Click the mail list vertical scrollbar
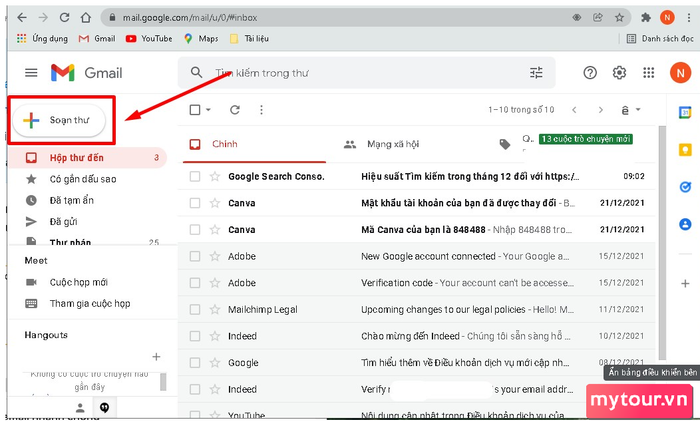The height and width of the screenshot is (428, 700). (662, 242)
